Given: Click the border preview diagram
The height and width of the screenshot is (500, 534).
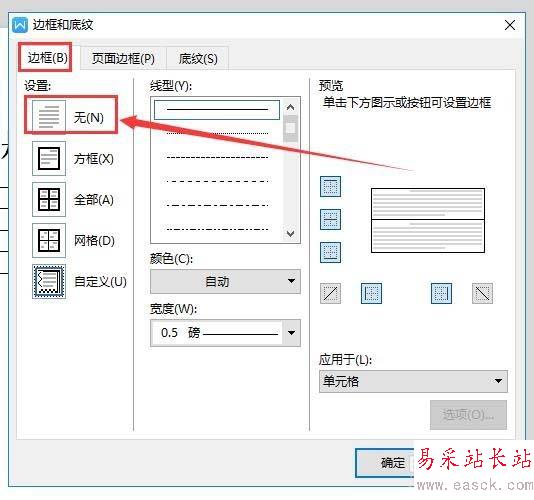Looking at the screenshot, I should coord(428,220).
